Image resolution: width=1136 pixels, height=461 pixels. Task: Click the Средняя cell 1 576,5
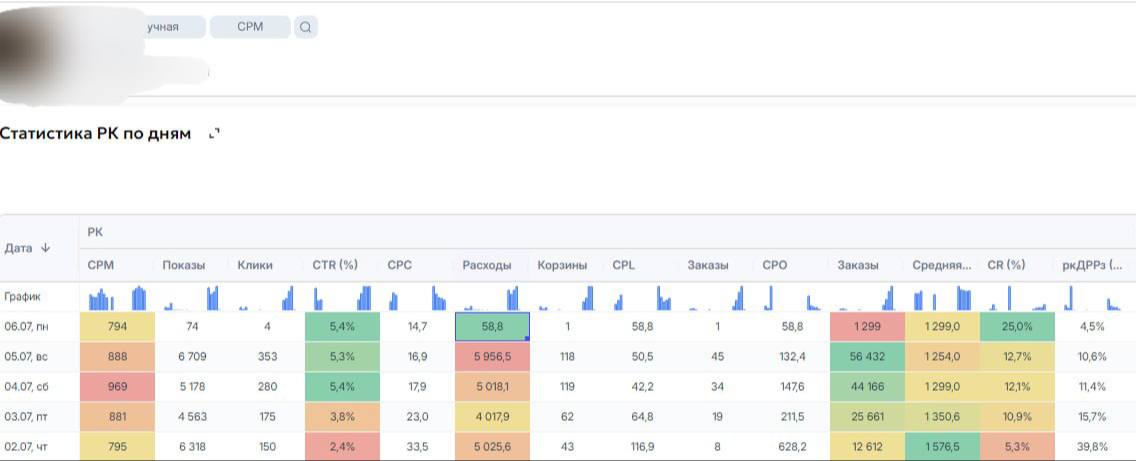(x=943, y=447)
